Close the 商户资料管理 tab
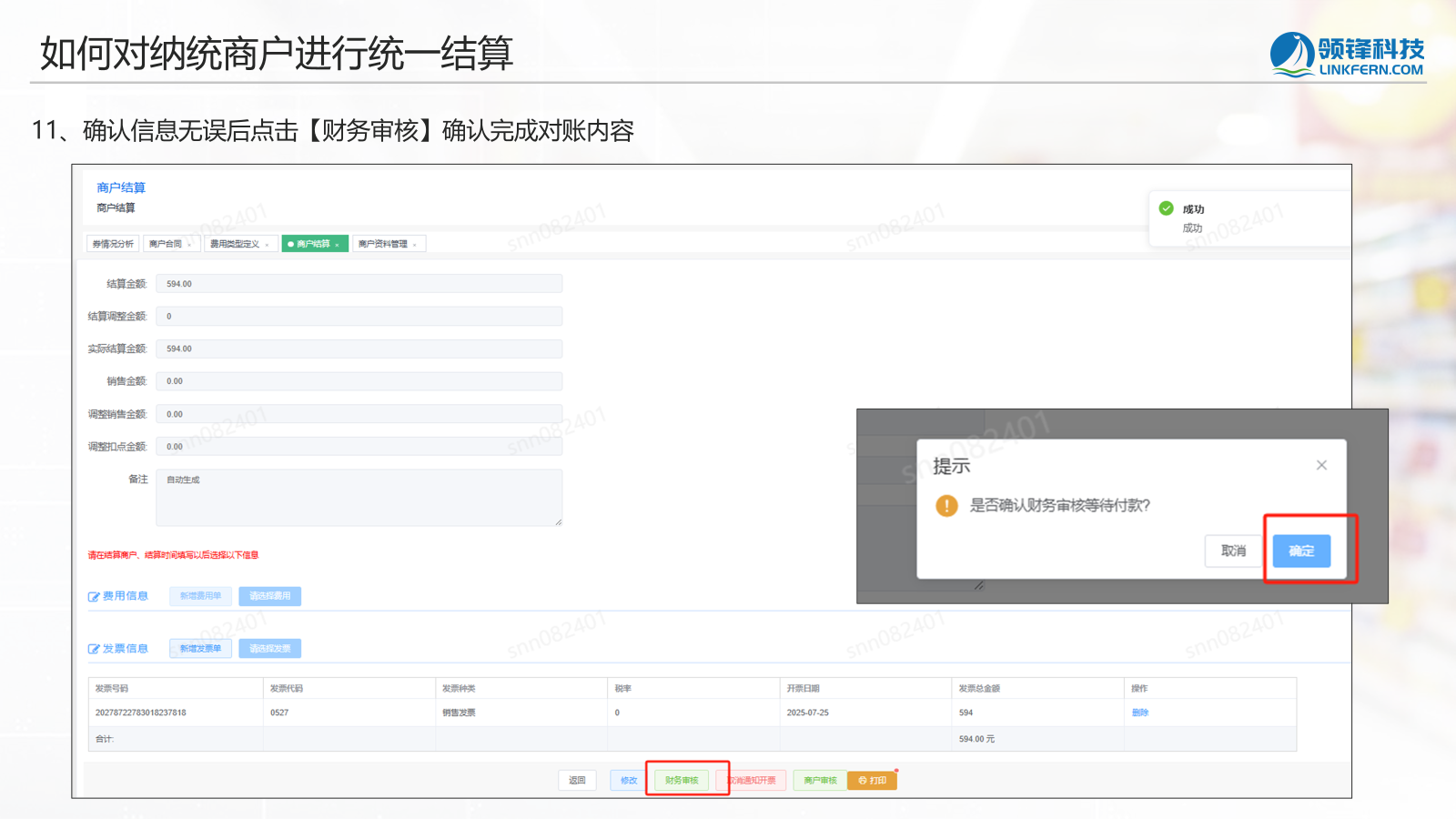 click(x=415, y=245)
